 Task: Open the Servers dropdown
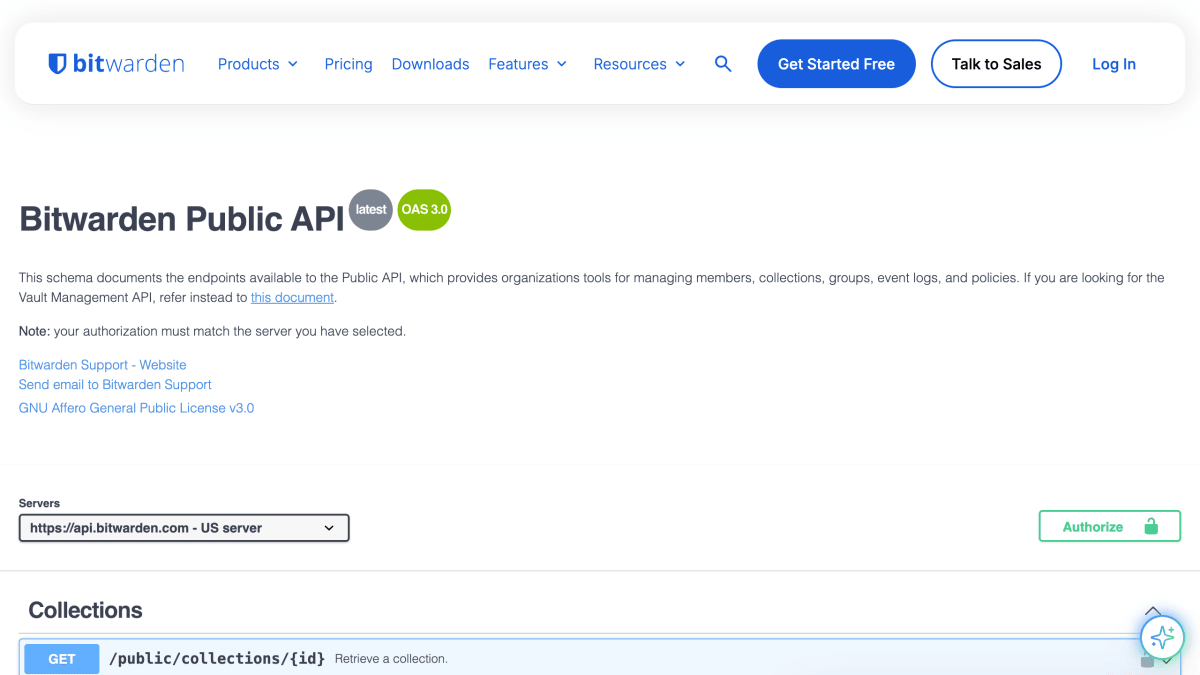point(184,528)
